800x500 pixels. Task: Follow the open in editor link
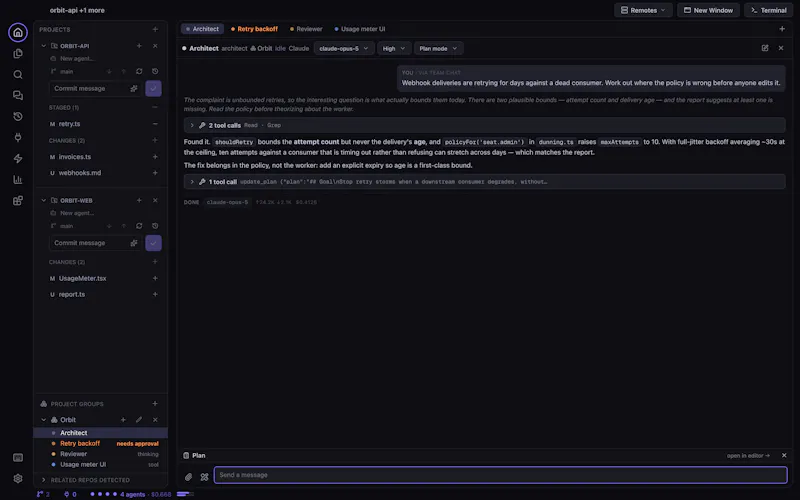point(748,456)
